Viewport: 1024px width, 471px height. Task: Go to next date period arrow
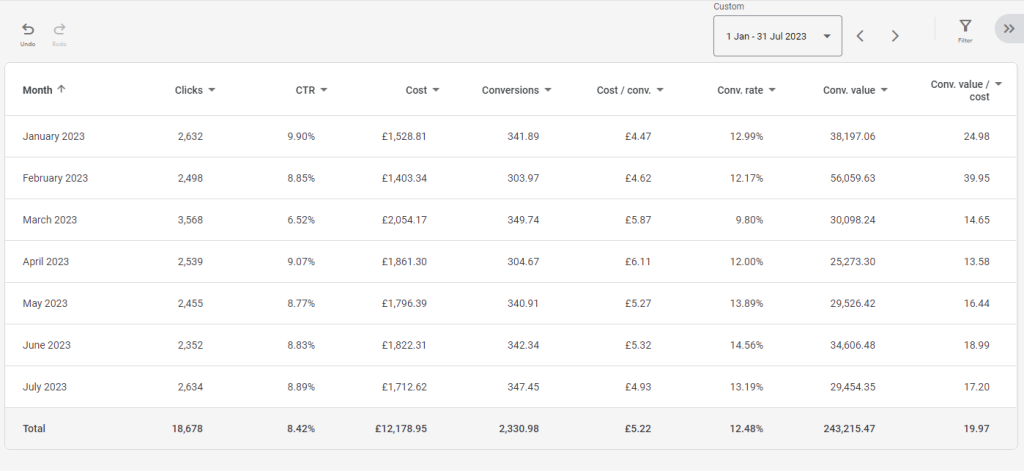click(x=895, y=36)
